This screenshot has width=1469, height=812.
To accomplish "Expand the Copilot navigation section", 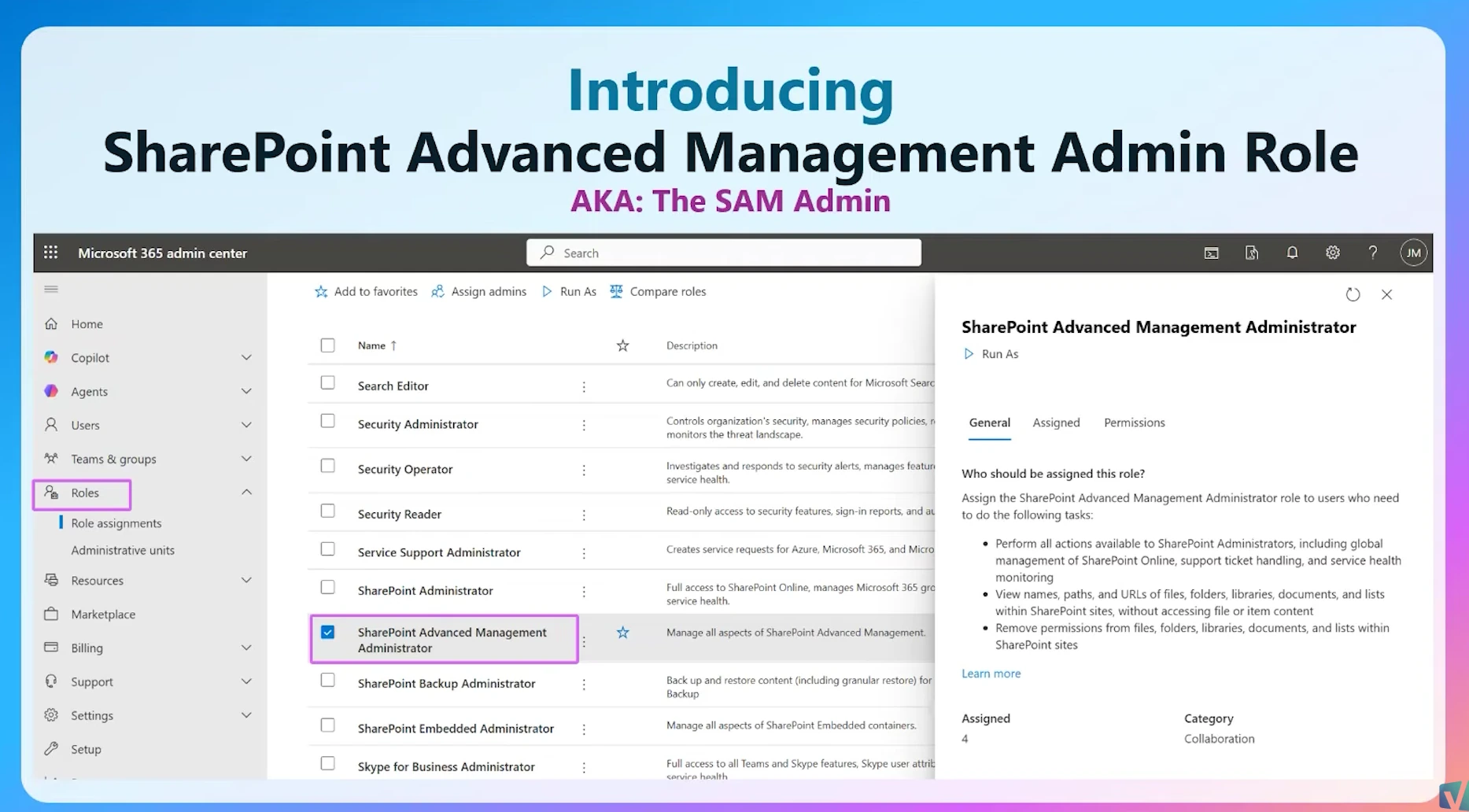I will pyautogui.click(x=246, y=357).
